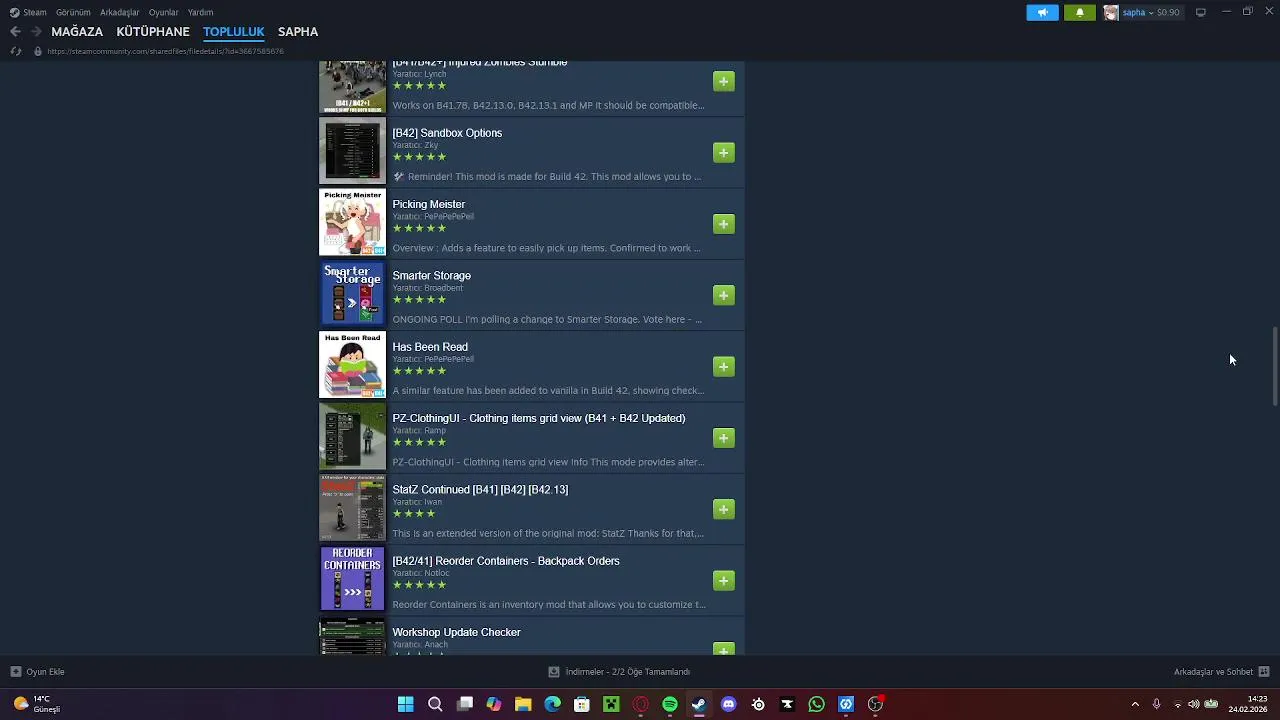Reload the page with refresh icon
The width and height of the screenshot is (1280, 720).
[16, 51]
